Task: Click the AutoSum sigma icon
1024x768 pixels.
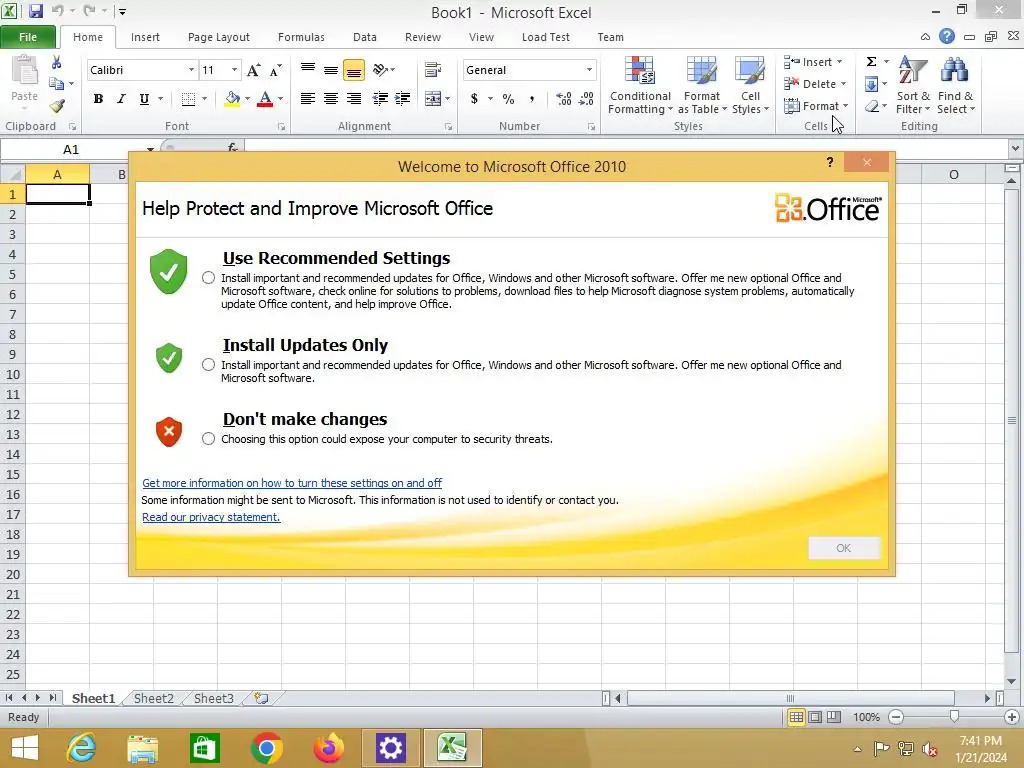Action: (x=871, y=62)
